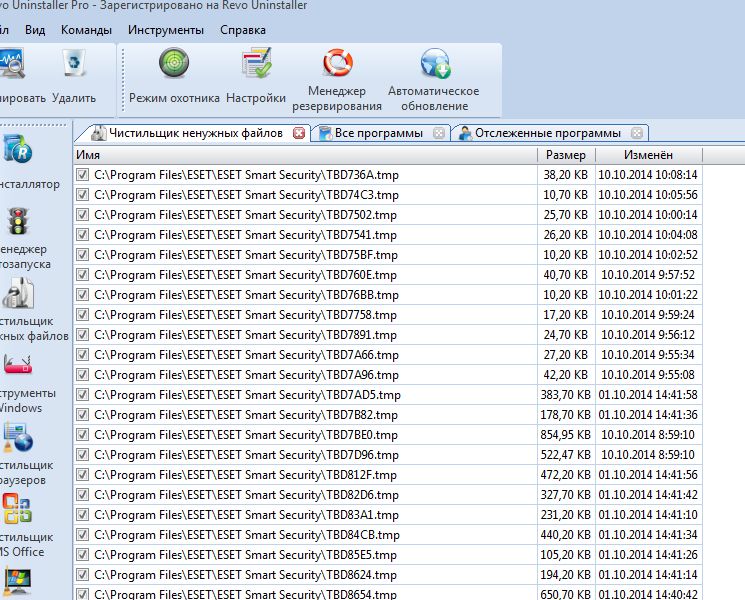
Task: Open MS Office cleaner sidebar icon
Action: [17, 508]
